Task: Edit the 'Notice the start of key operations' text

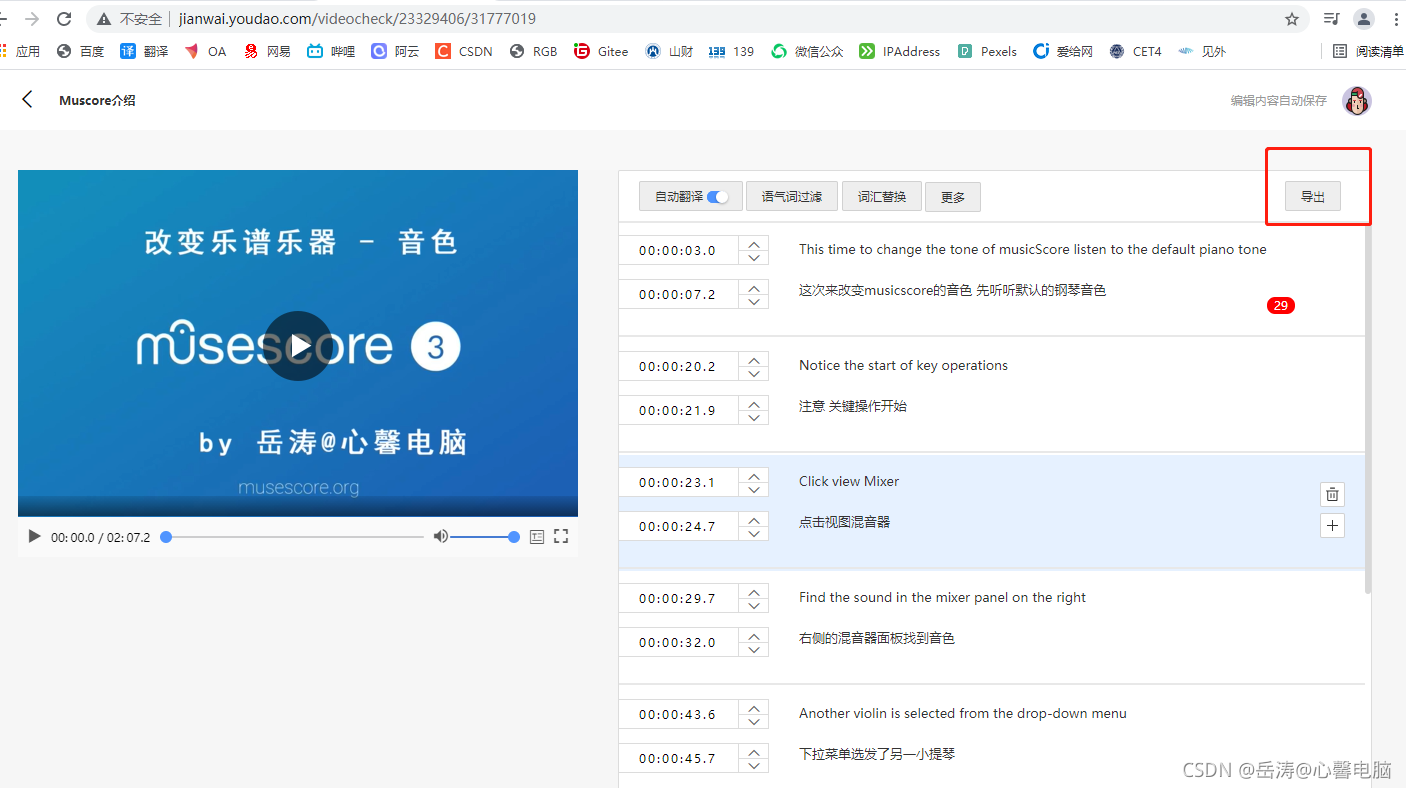Action: [x=903, y=365]
